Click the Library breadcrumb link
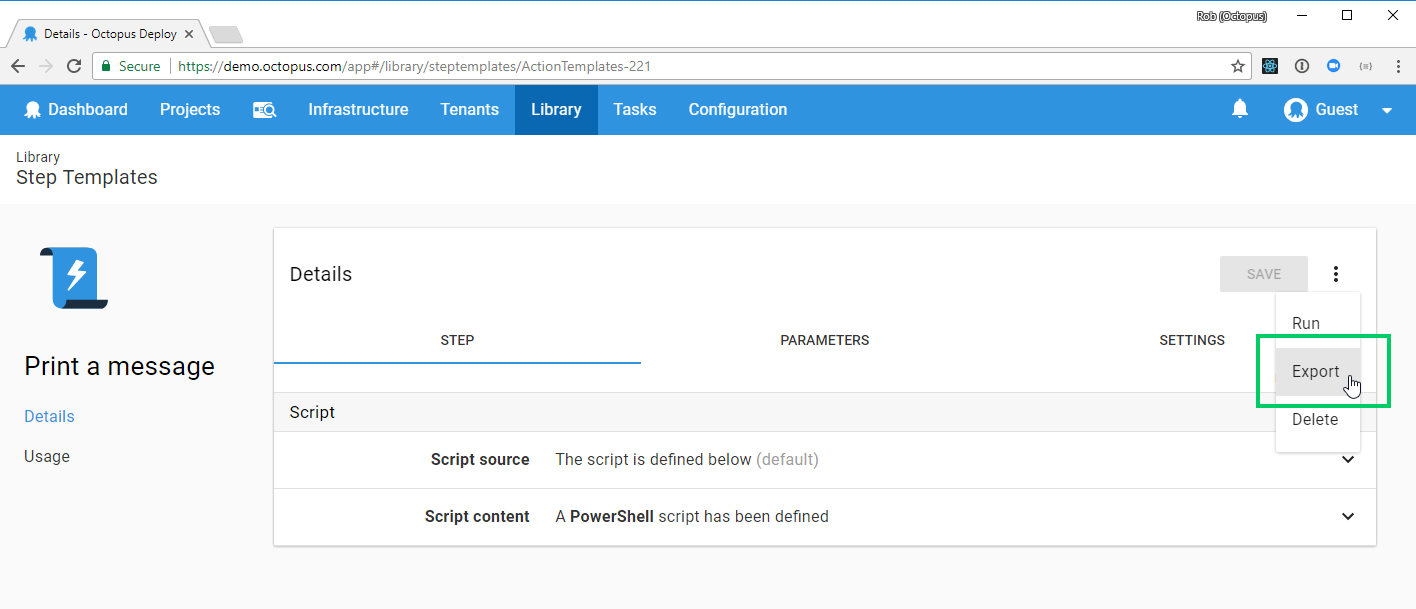This screenshot has width=1416, height=609. click(38, 157)
